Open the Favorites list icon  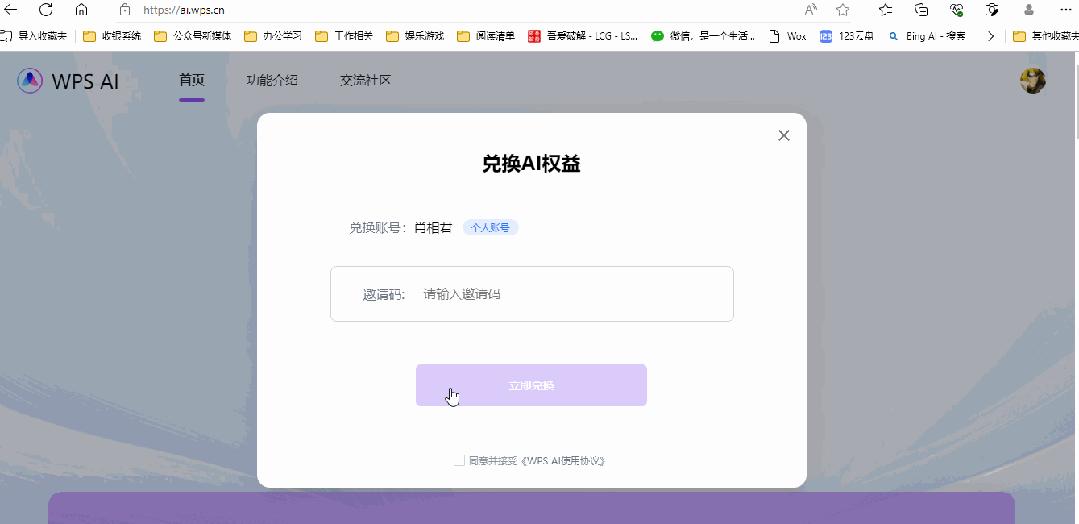click(x=886, y=10)
